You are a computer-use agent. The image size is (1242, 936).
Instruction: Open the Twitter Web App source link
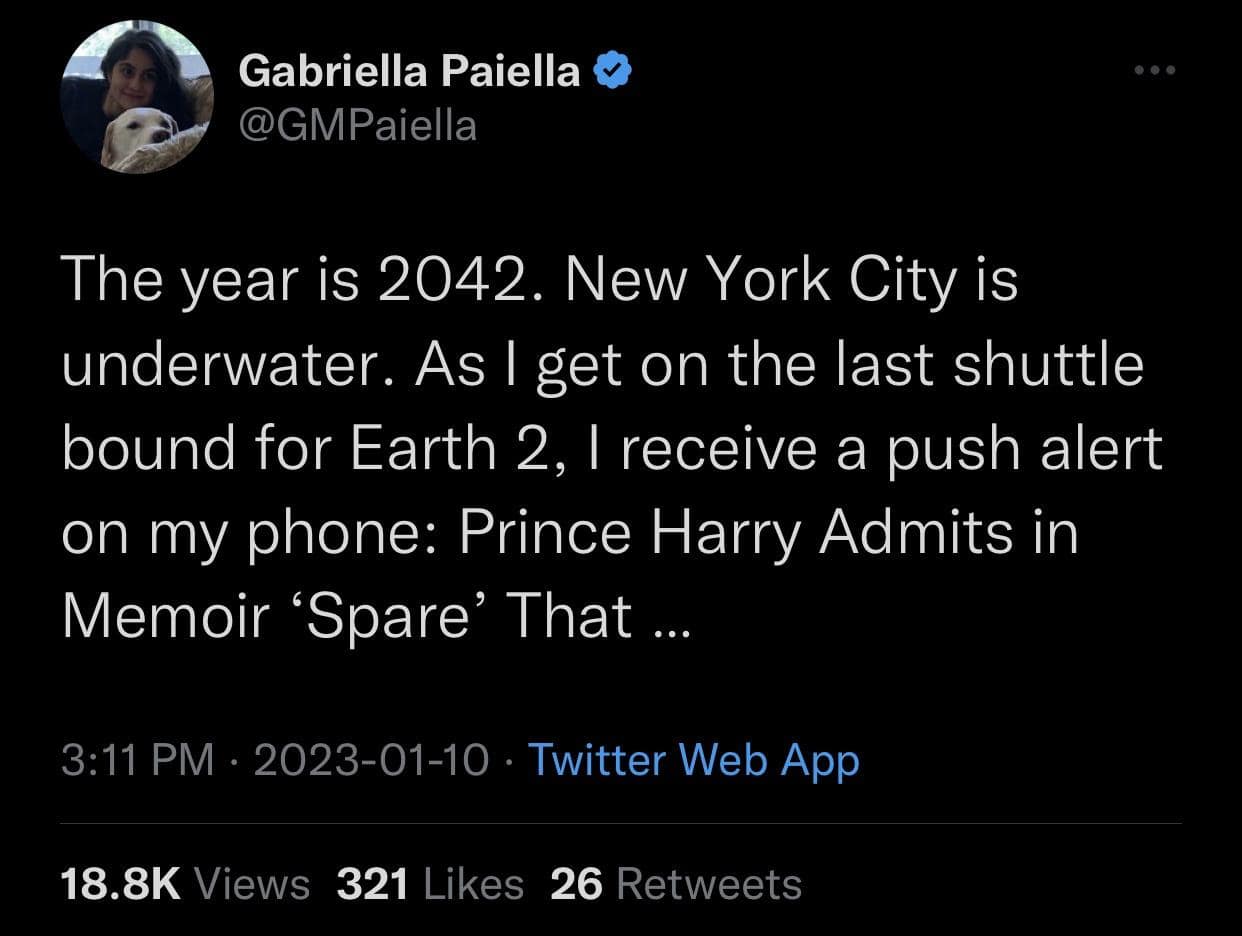tap(693, 761)
